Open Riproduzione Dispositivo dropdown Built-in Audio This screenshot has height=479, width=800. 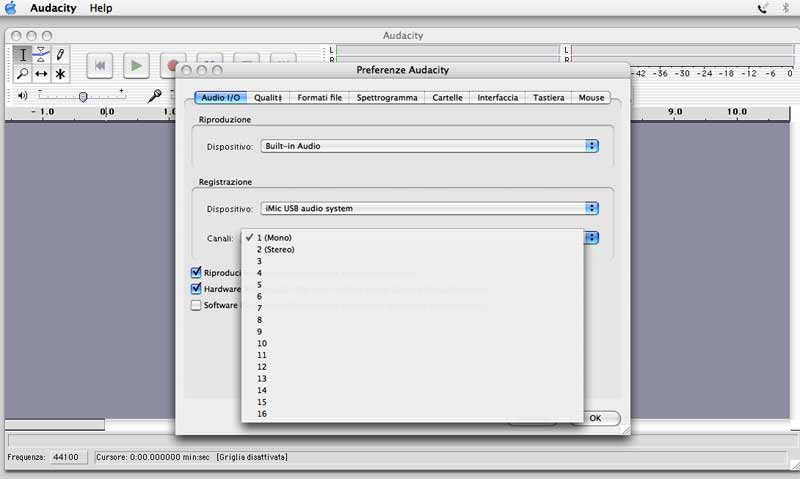(430, 146)
